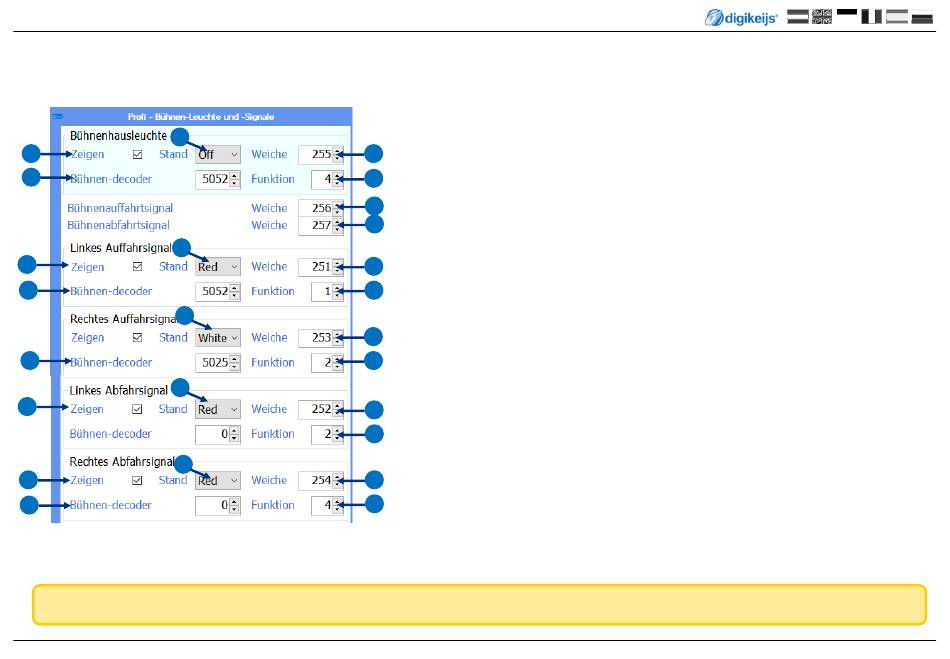
Task: Click the Linkes Abfahrsignal group heading
Action: [118, 391]
